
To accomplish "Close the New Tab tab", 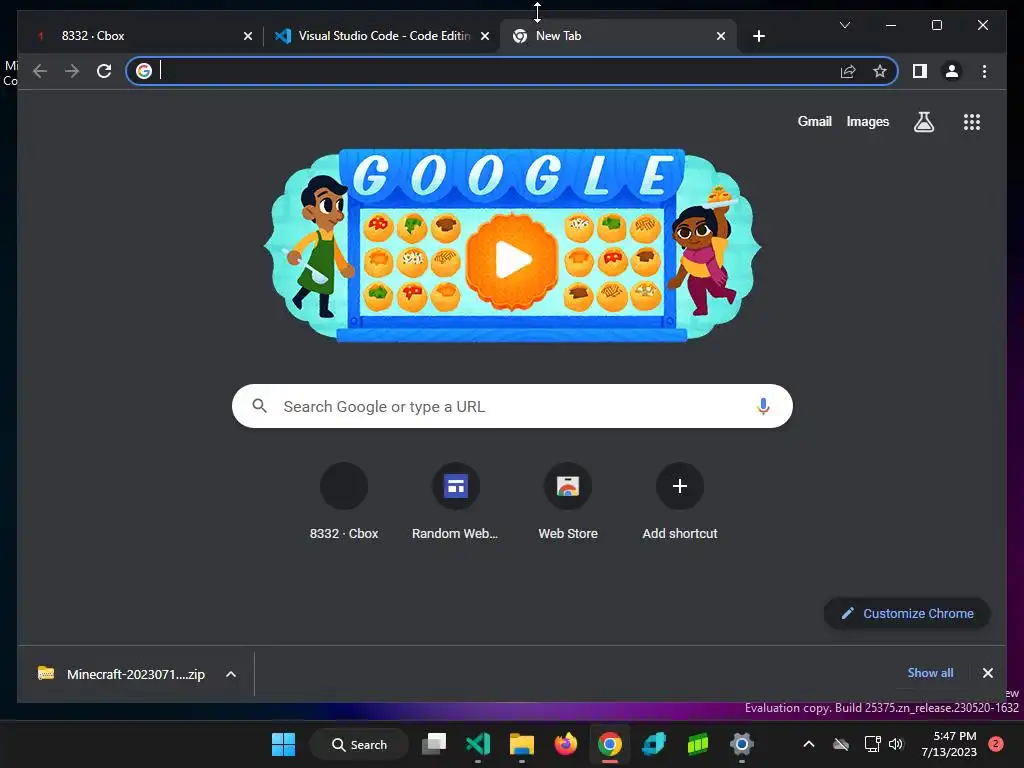I will click(721, 36).
